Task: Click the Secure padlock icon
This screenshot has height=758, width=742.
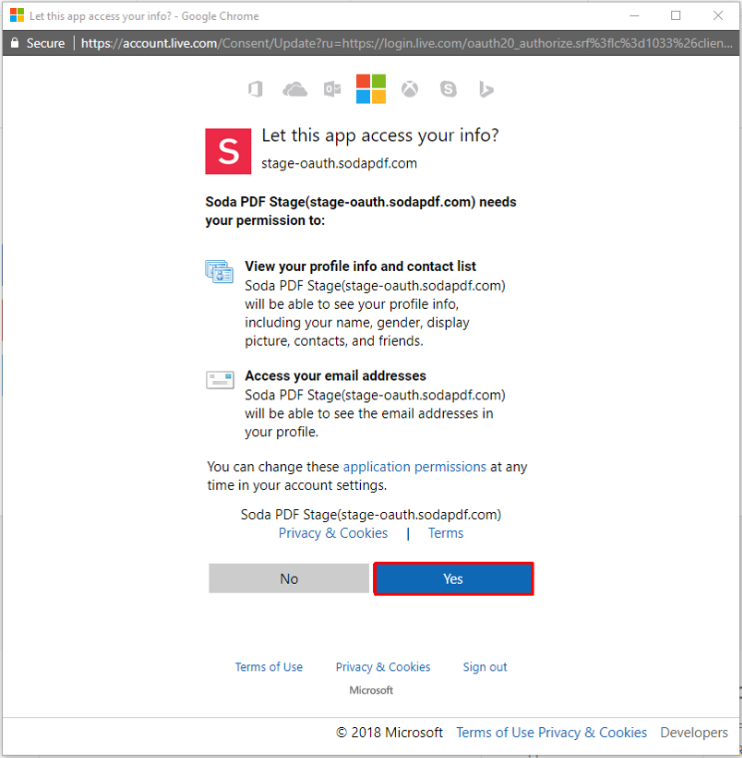Action: pos(15,43)
